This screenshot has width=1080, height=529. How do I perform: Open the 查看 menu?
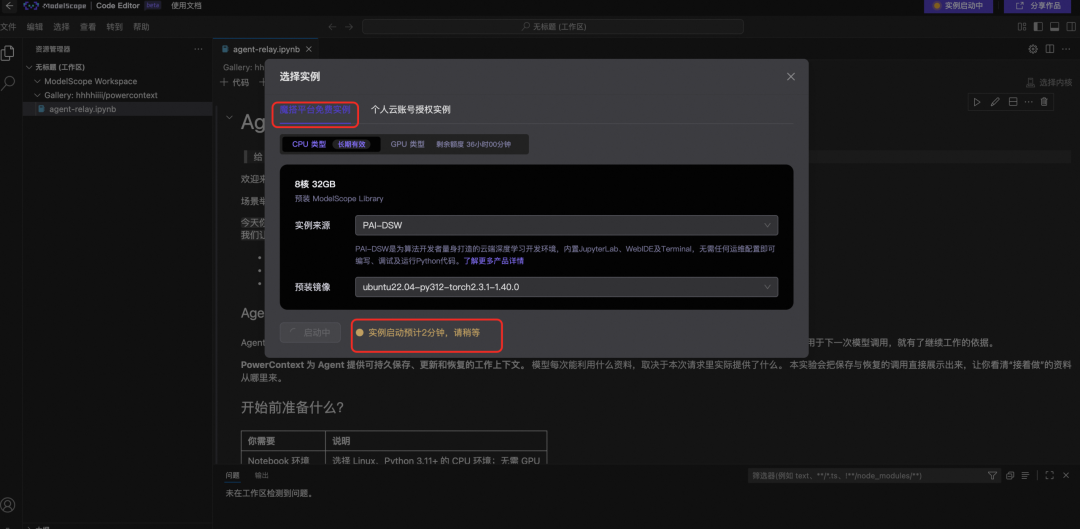click(88, 27)
